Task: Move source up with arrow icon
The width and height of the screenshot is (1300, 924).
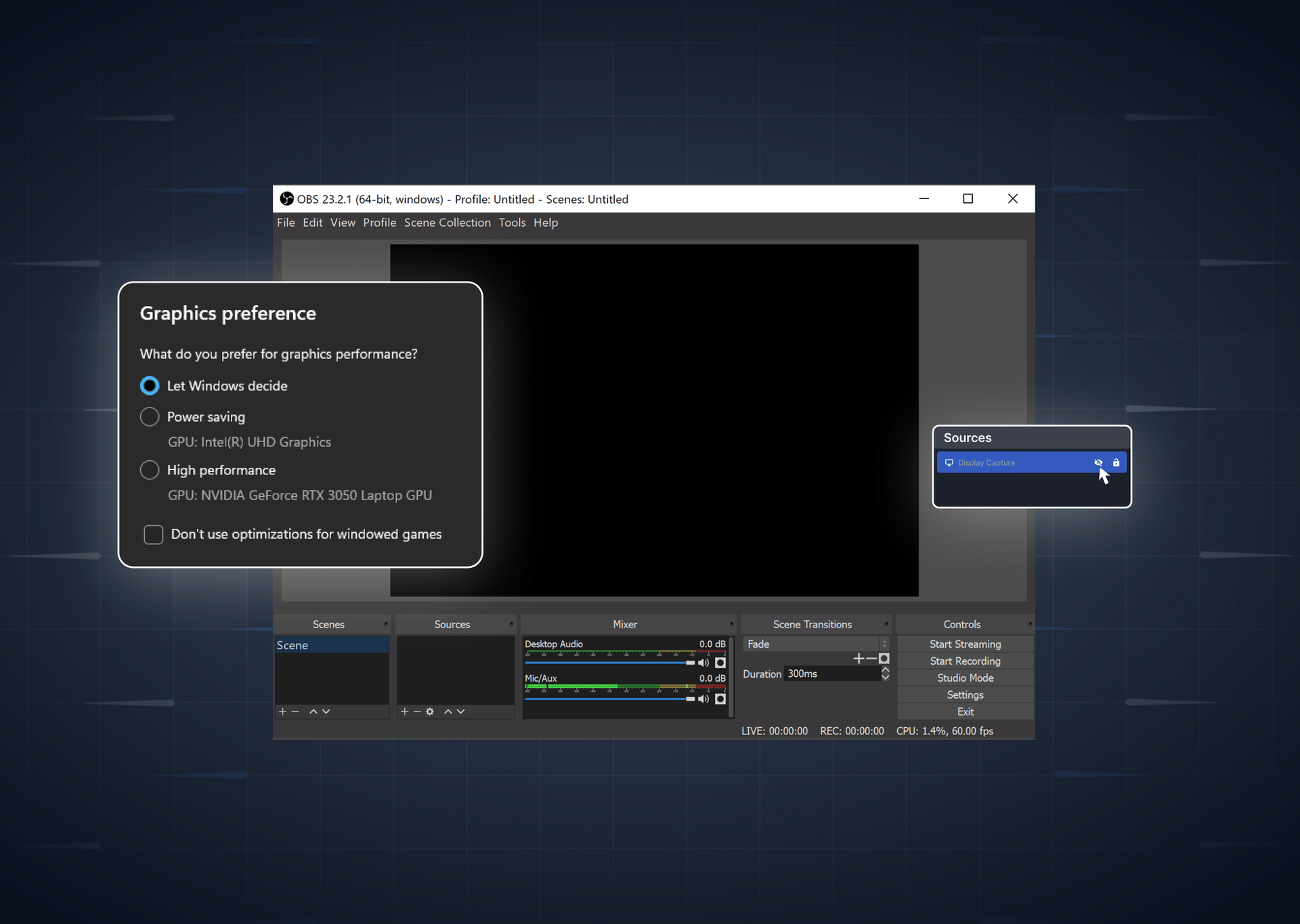Action: pos(448,711)
